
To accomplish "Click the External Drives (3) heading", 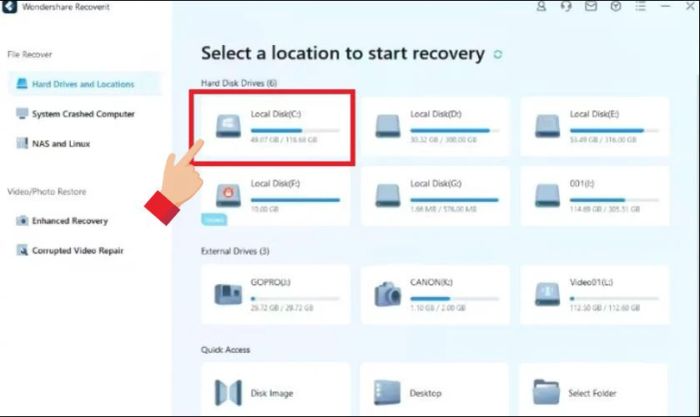I will 235,251.
